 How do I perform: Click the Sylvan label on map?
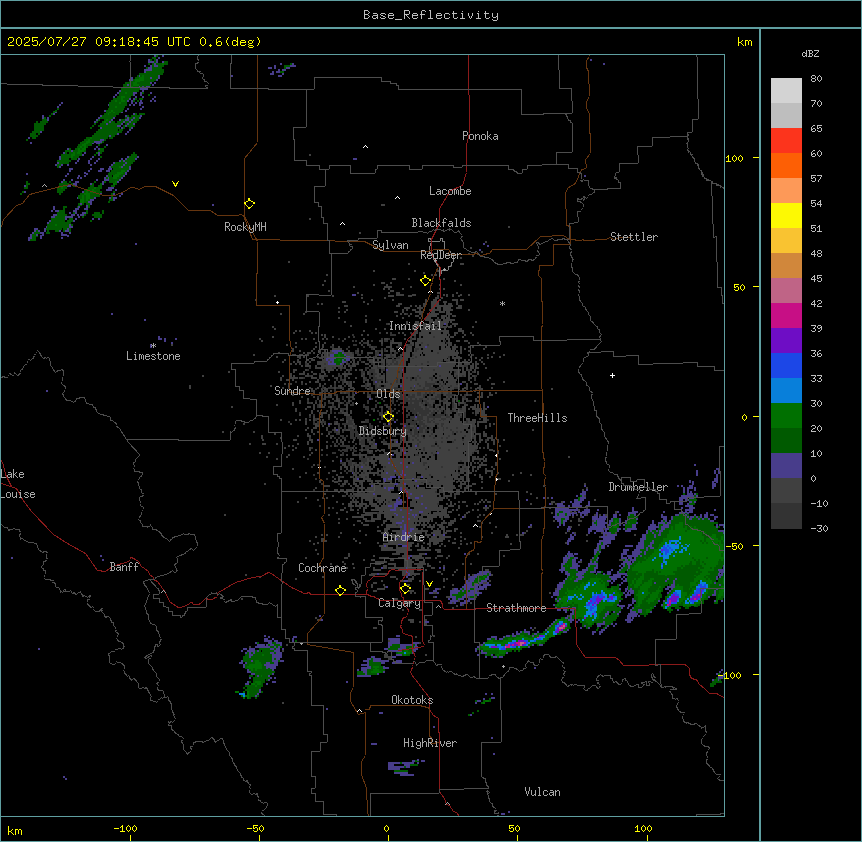click(390, 245)
